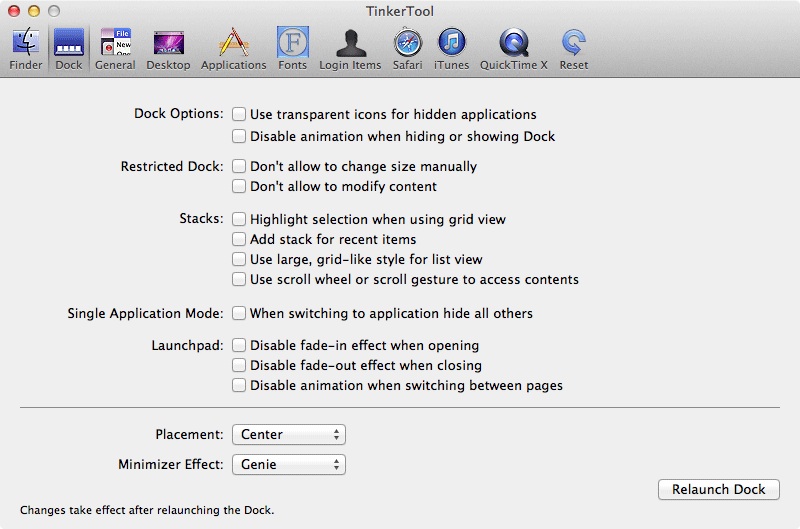Click the 'Restricted Dock:' section label
The image size is (800, 529).
pos(172,166)
